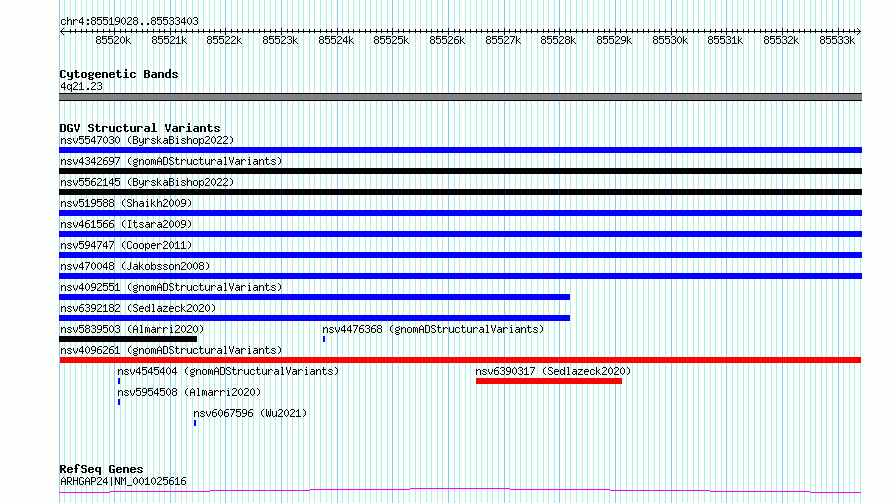Select the blue nsv594747 variant bar
Image resolution: width=890 pixels, height=503 pixels.
[x=460, y=255]
